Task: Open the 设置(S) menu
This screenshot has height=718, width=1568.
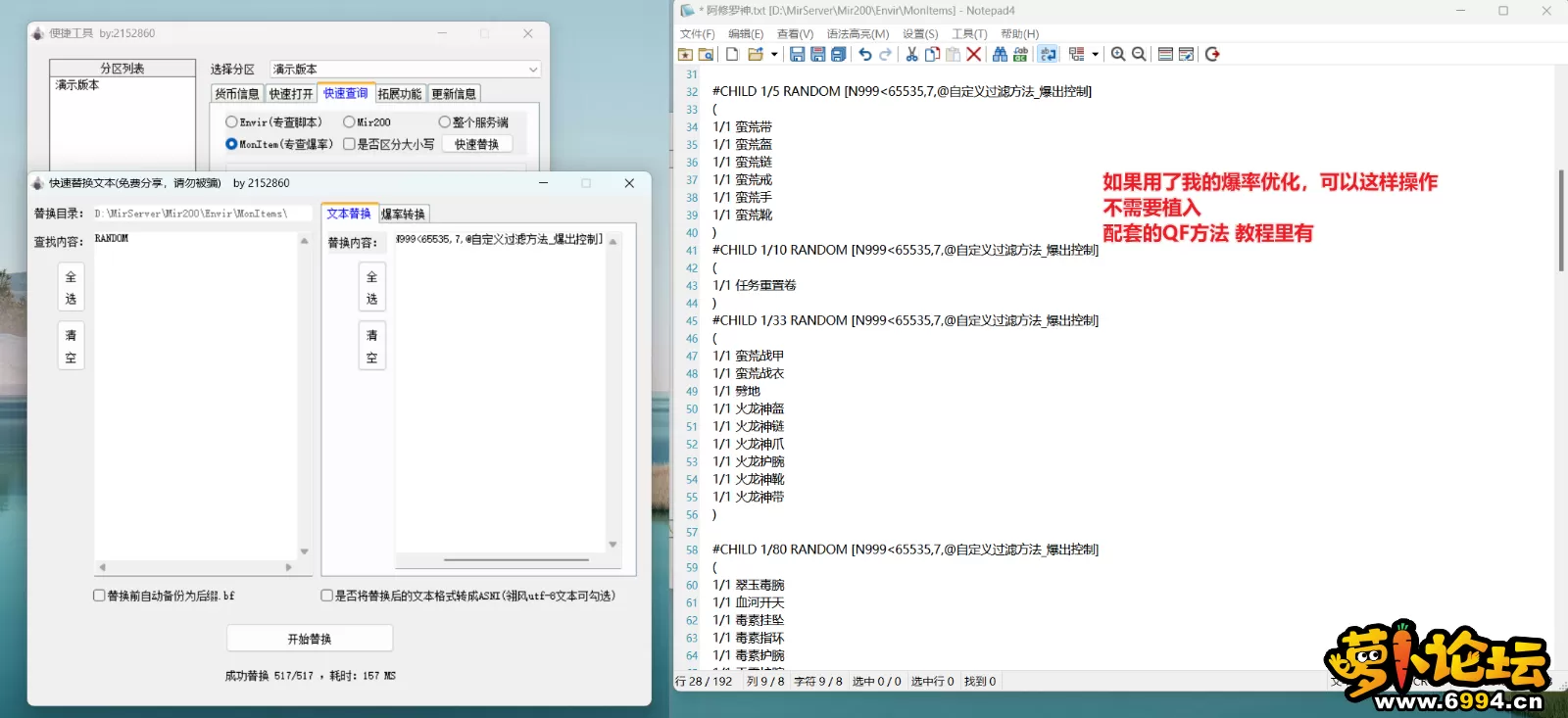Action: pos(920,34)
